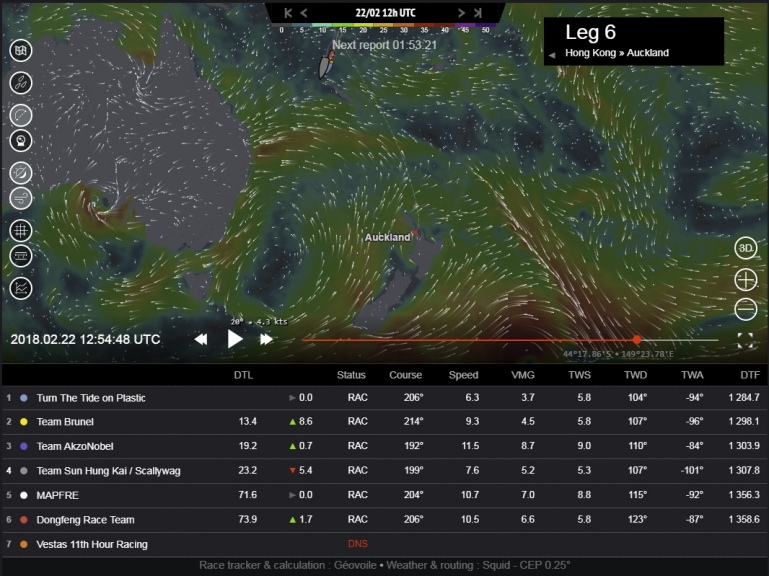This screenshot has width=769, height=576.
Task: Toggle the route curve icon
Action: (x=21, y=115)
